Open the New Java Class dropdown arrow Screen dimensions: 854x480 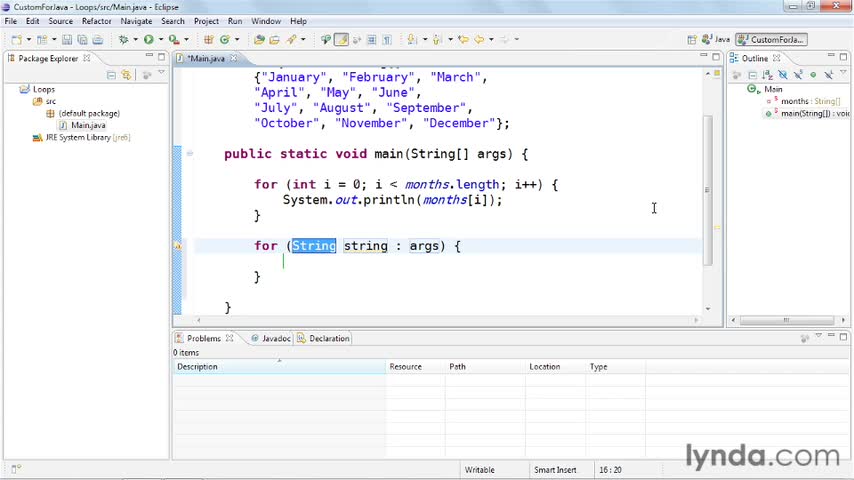[x=237, y=40]
